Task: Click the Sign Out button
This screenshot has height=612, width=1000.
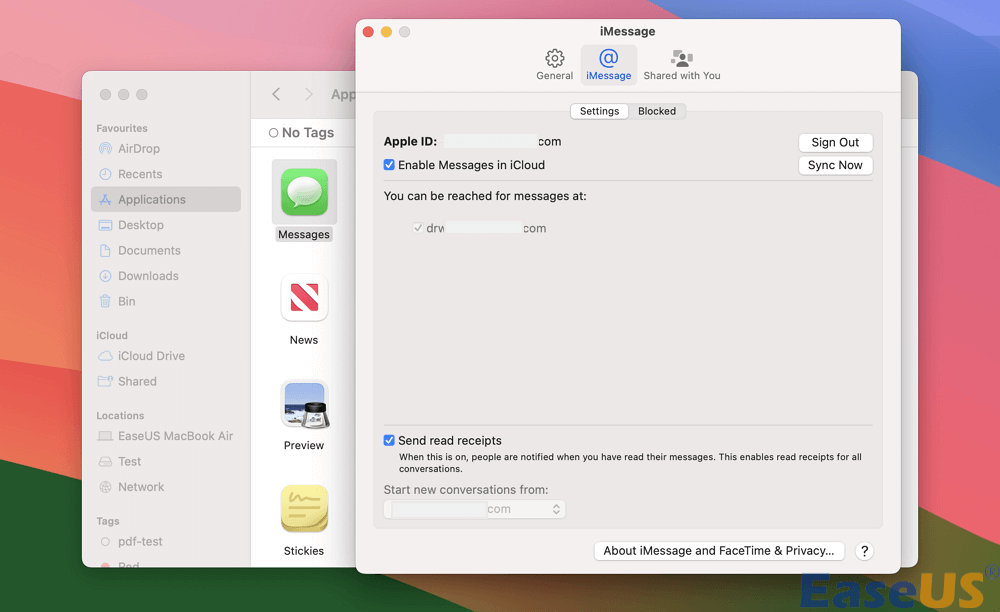Action: coord(835,142)
